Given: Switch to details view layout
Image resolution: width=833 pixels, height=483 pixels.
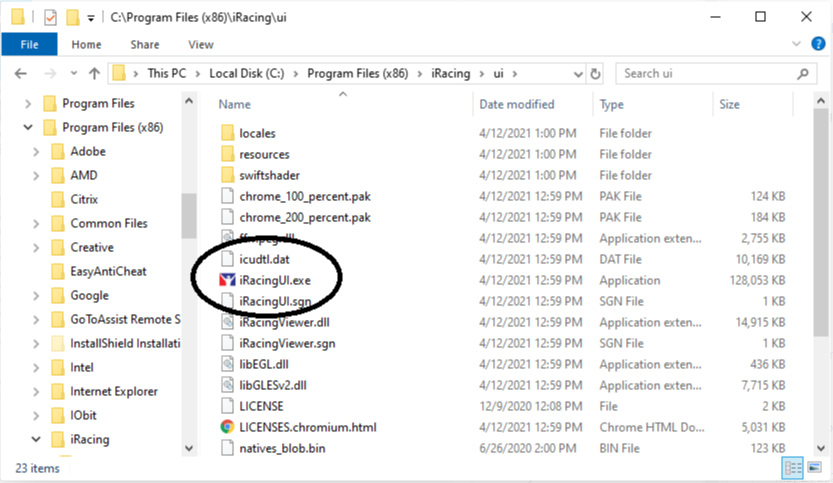Looking at the screenshot, I should pyautogui.click(x=793, y=468).
